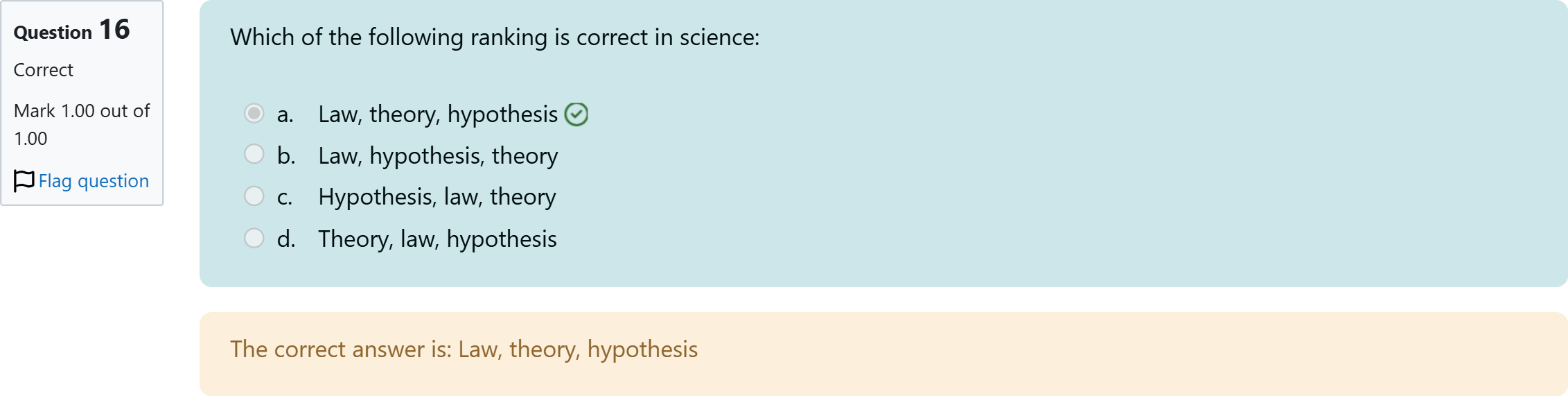1568x396 pixels.
Task: Open the Flag question link
Action: (94, 181)
